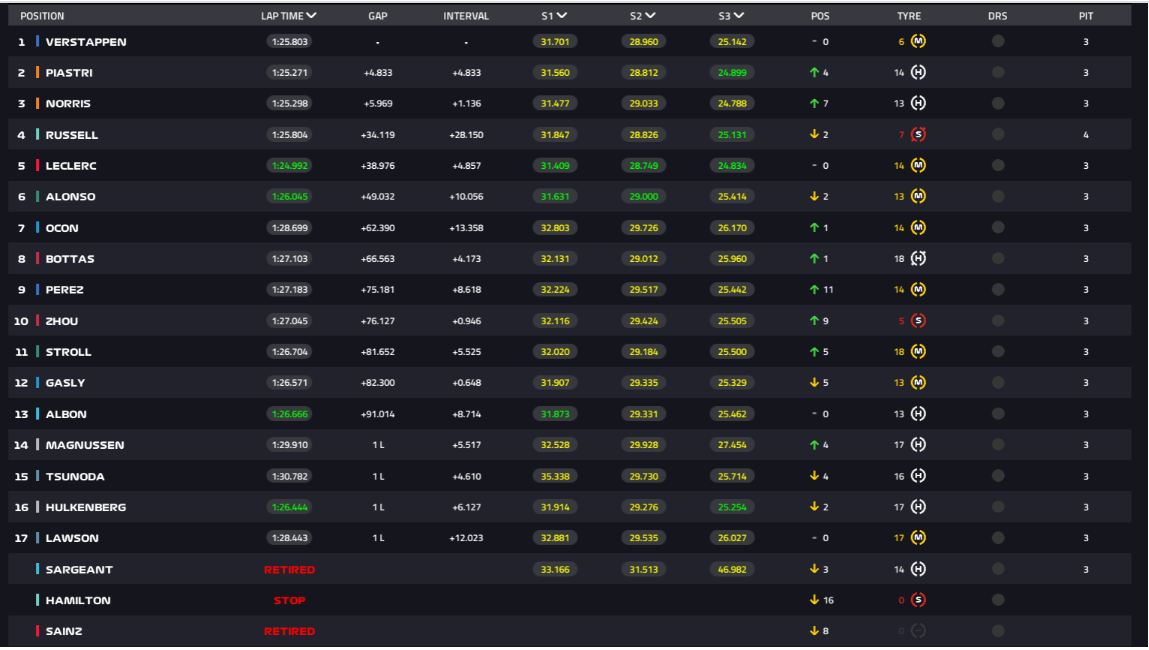This screenshot has width=1149, height=650.
Task: Click Bottas's hard tyre icon
Action: coord(918,259)
